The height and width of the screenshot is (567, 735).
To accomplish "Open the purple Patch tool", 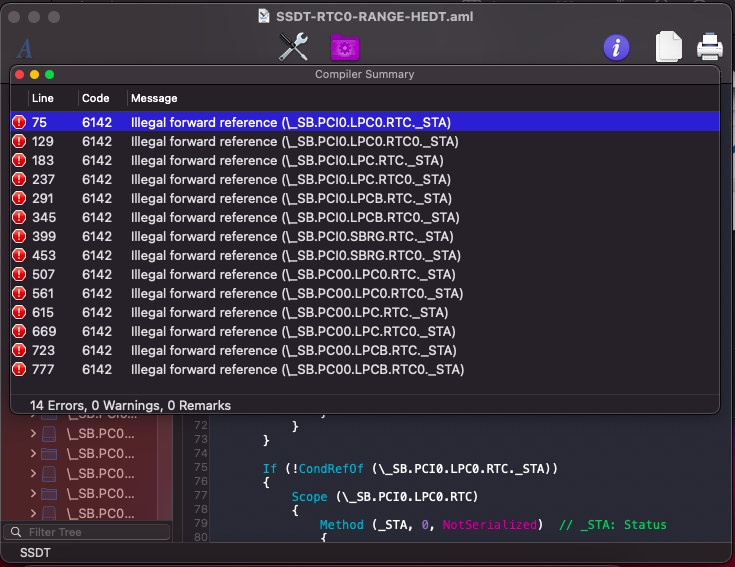I will click(345, 47).
